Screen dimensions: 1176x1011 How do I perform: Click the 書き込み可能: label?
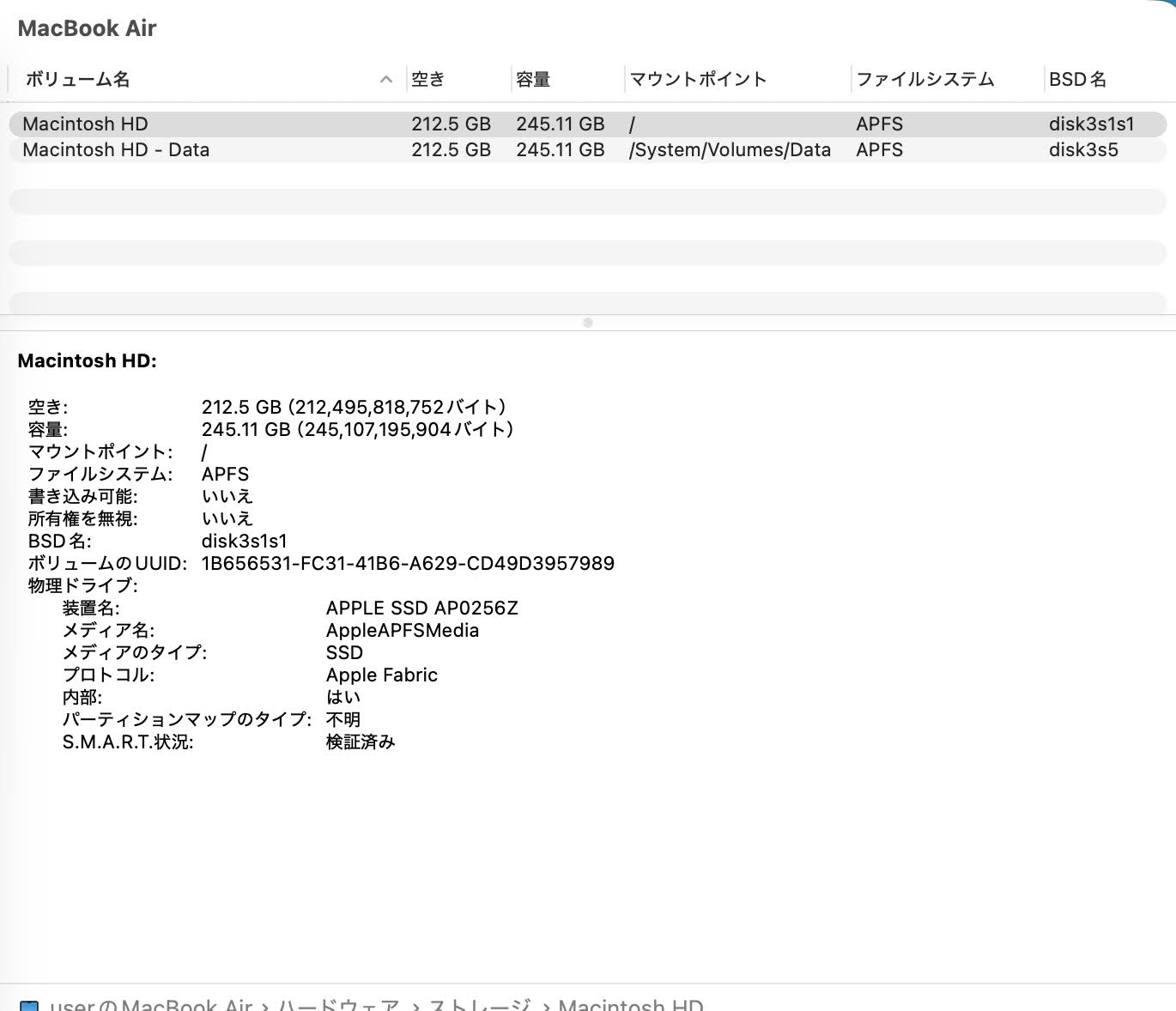82,496
